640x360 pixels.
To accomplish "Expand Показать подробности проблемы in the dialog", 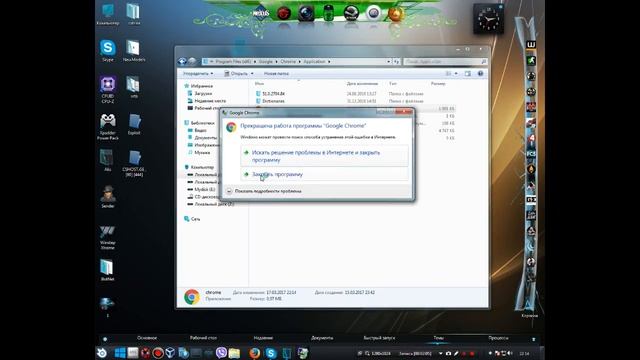I will click(x=264, y=191).
